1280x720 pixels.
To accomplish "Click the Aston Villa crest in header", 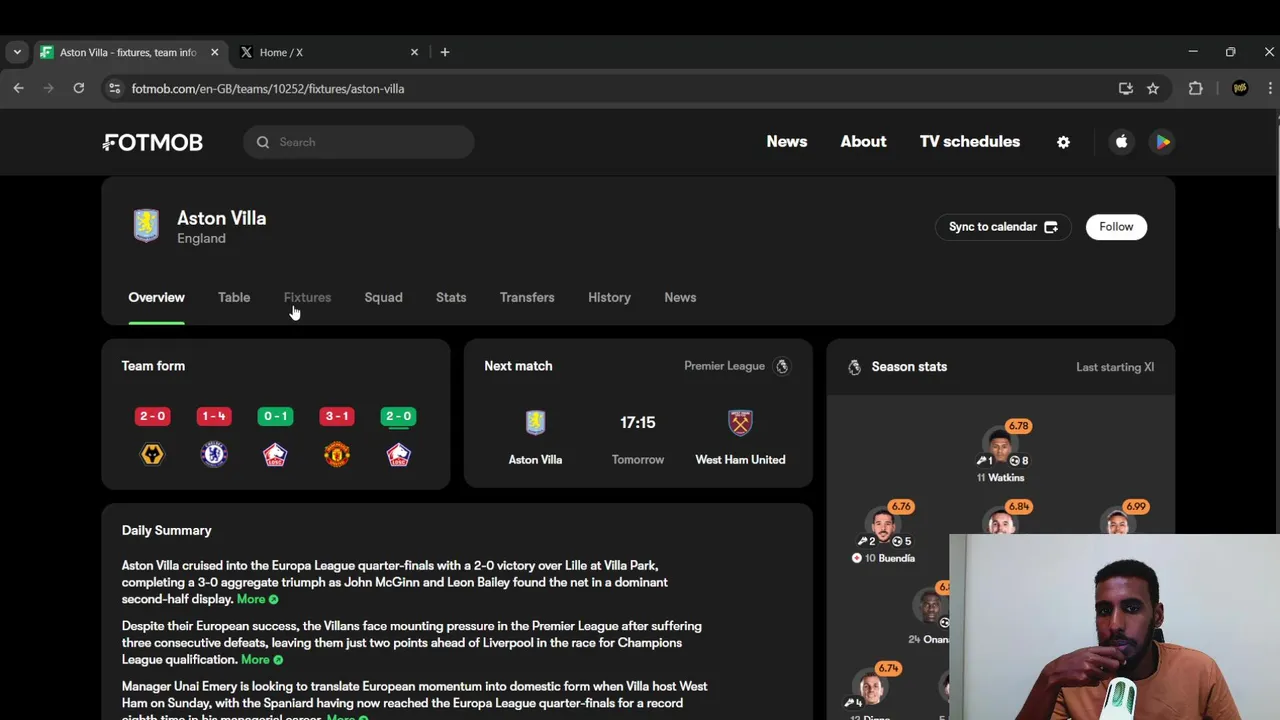I will [146, 226].
